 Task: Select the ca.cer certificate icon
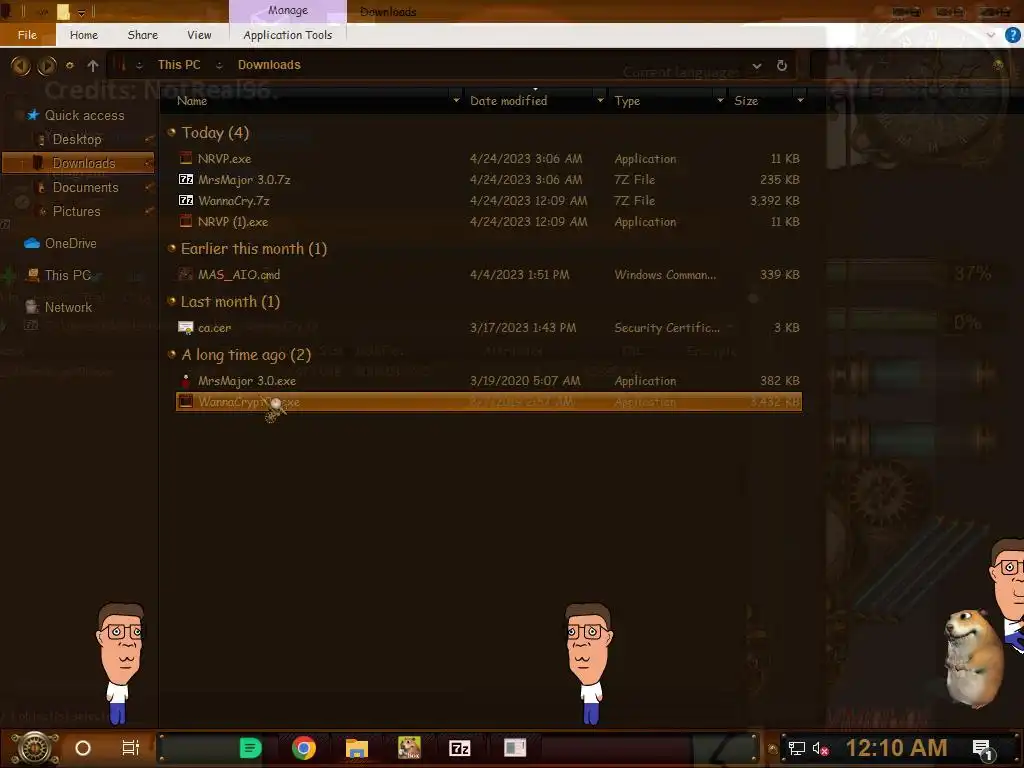(x=186, y=327)
